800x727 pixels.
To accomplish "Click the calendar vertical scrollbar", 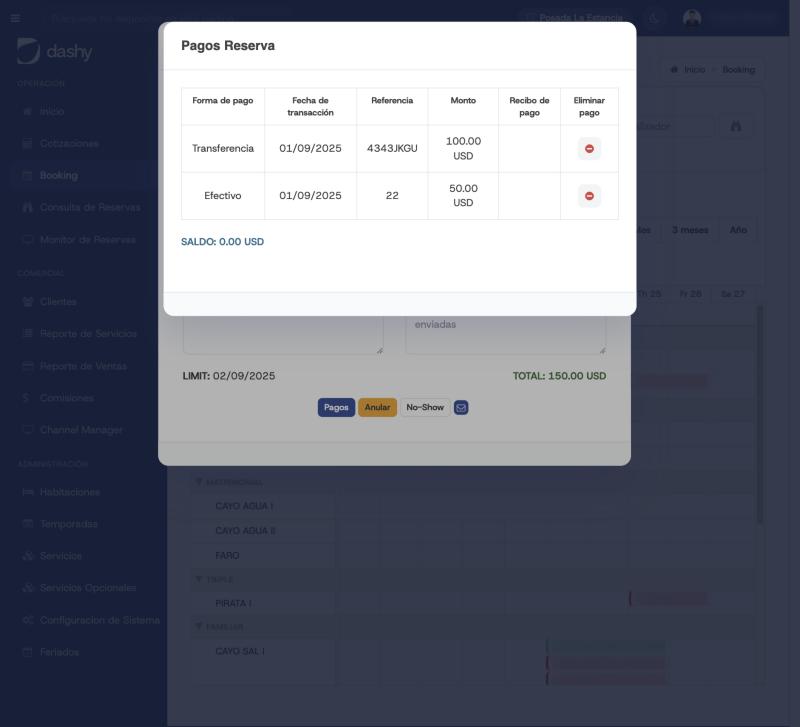I will (x=760, y=414).
